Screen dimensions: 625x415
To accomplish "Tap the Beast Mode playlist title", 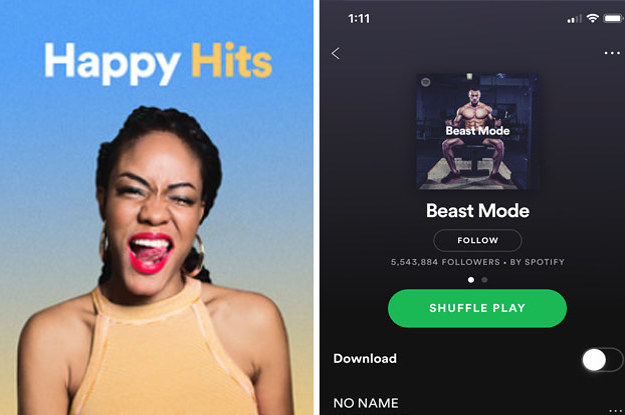I will point(478,210).
